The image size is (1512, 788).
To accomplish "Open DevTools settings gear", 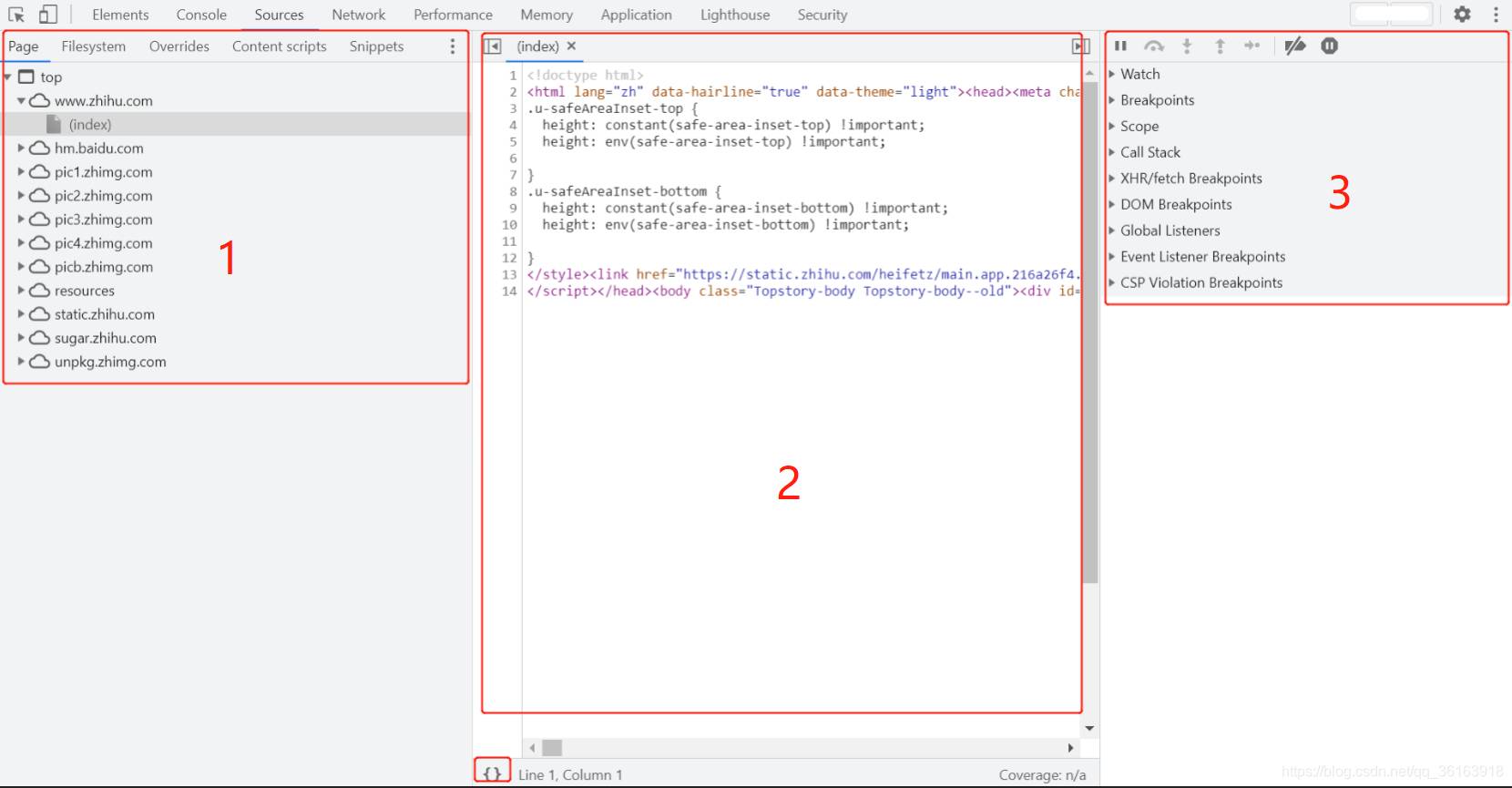I will 1462,15.
